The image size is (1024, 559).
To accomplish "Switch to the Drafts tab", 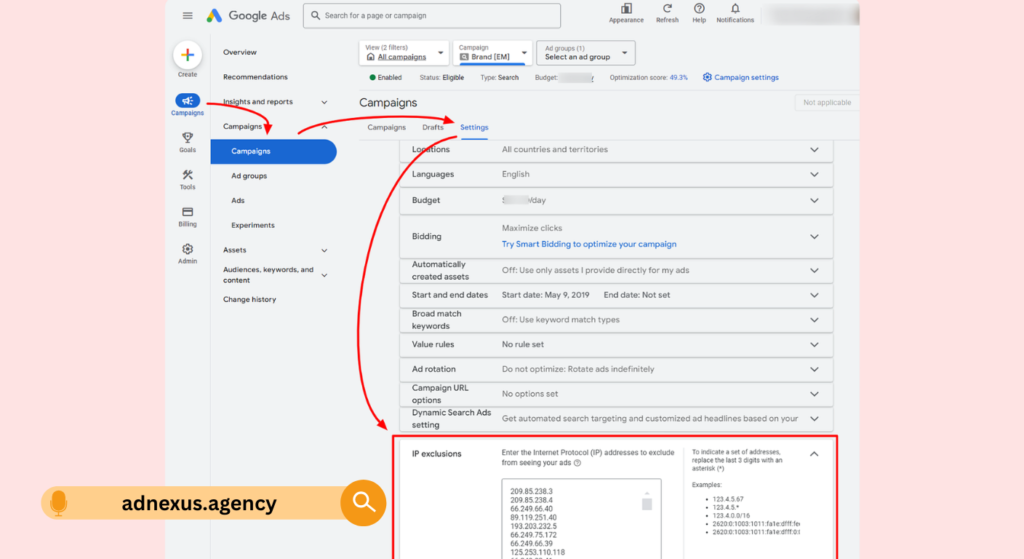I will click(432, 127).
